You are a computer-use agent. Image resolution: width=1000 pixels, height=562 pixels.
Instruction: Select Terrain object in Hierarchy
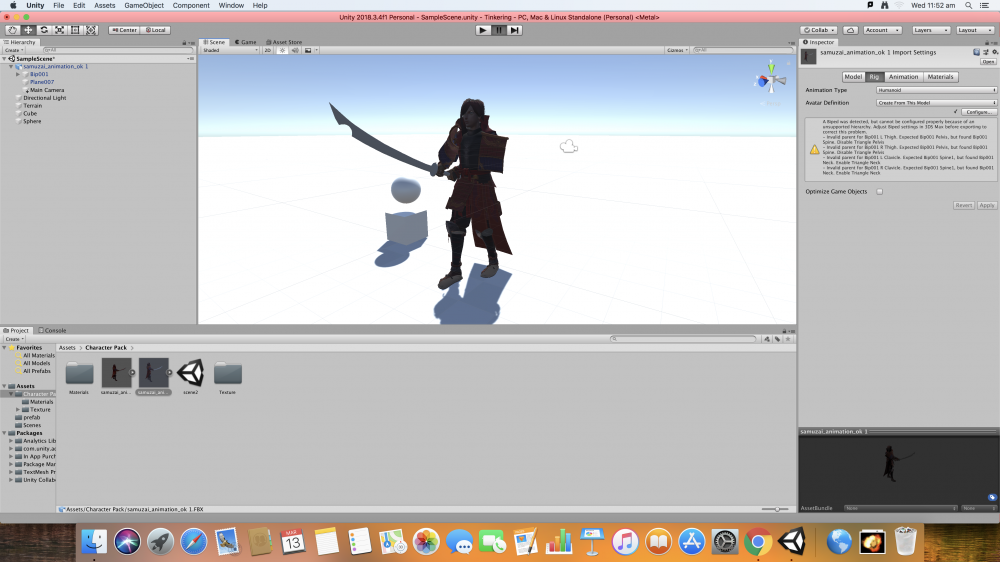(x=33, y=106)
